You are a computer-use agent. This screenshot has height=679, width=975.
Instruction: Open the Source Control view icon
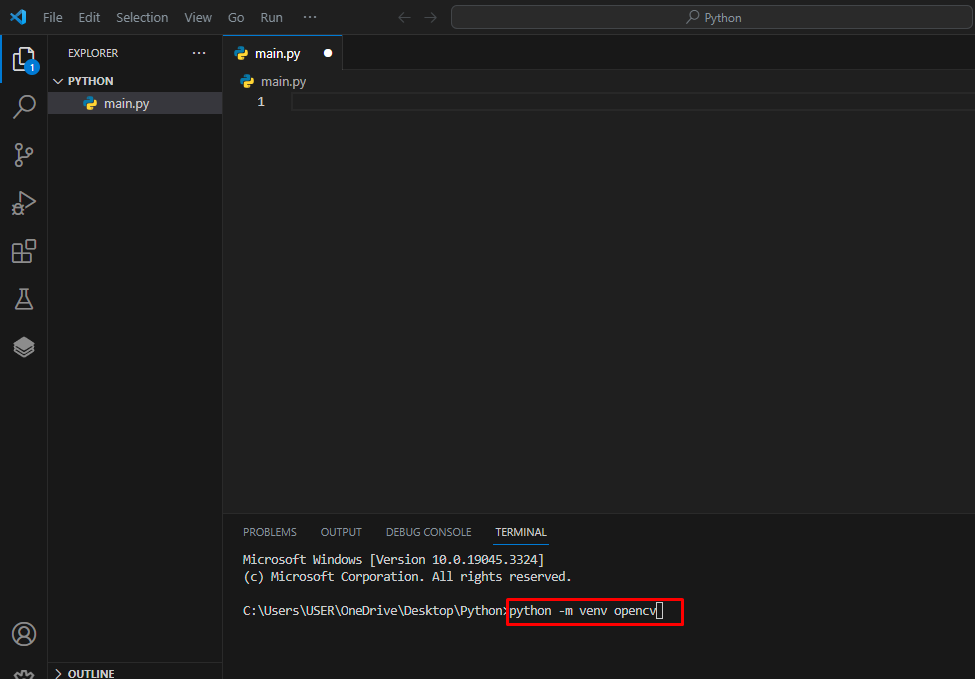tap(24, 155)
